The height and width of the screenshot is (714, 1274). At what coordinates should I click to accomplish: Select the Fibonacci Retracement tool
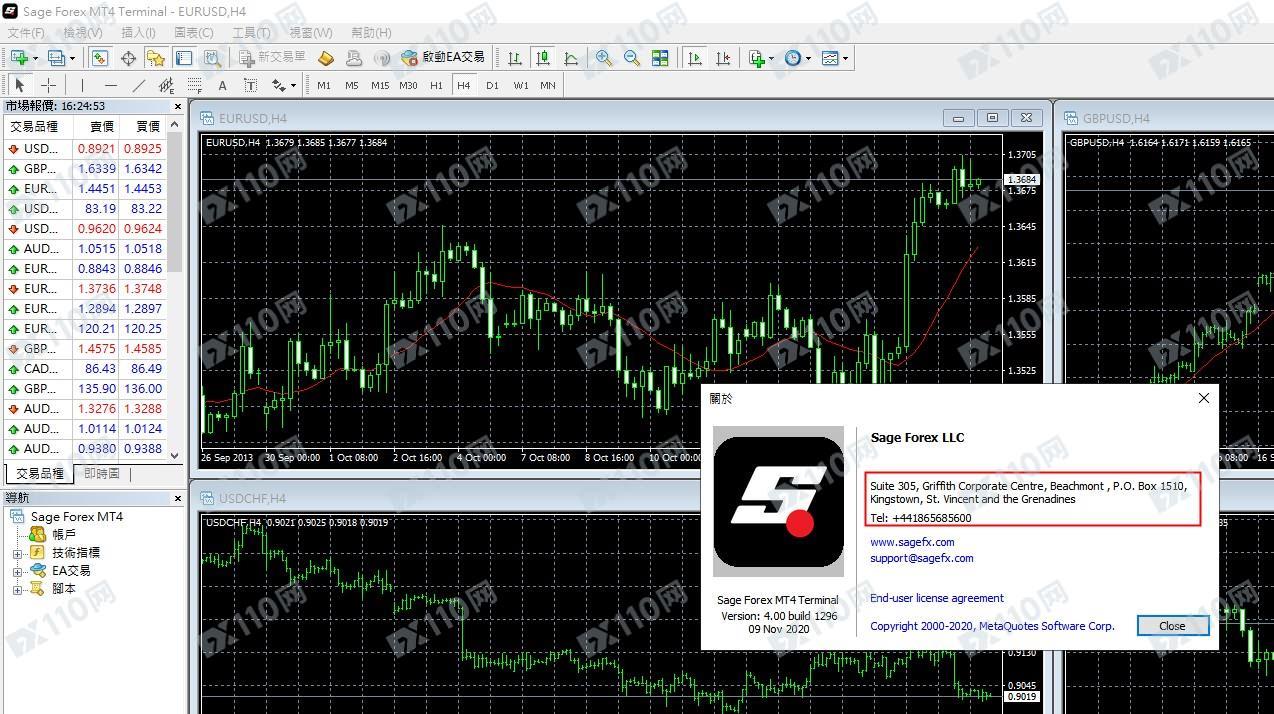click(194, 85)
